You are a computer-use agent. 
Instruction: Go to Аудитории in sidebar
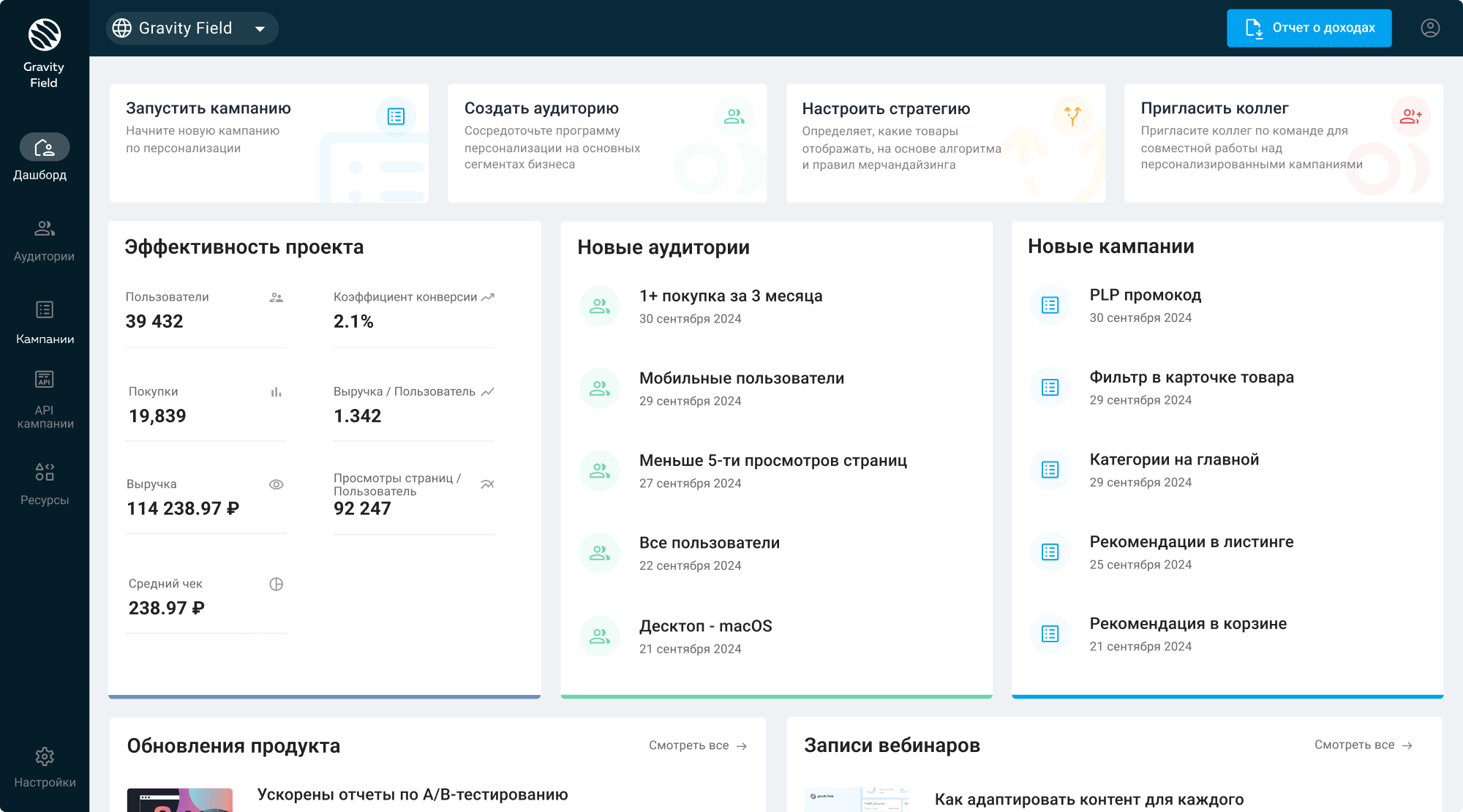pos(45,239)
